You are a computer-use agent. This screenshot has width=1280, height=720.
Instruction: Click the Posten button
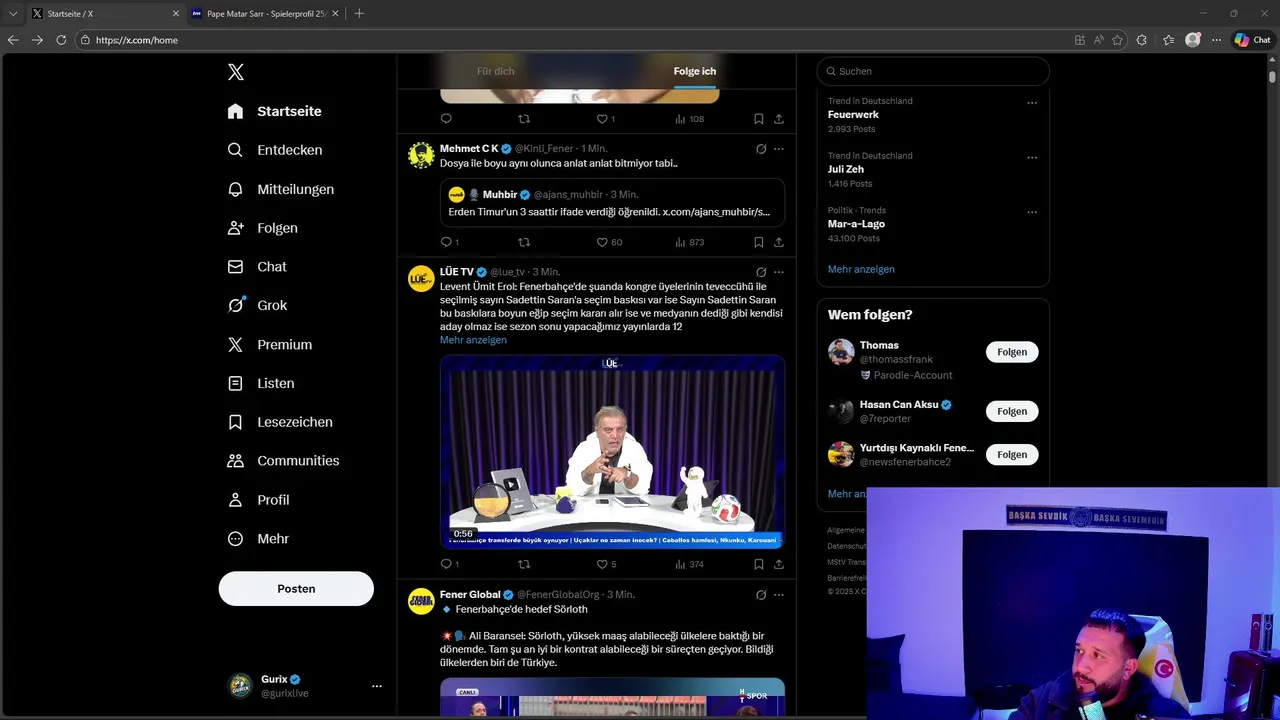(296, 589)
